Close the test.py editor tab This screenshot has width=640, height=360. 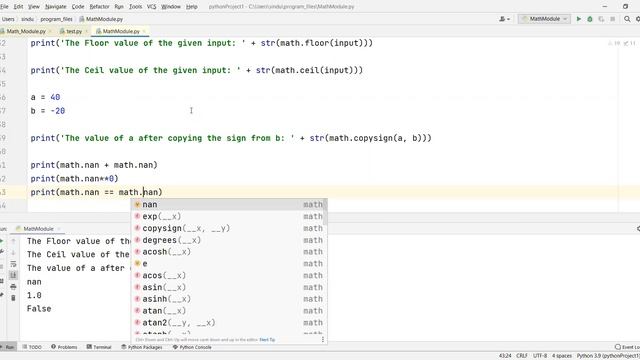pos(86,31)
